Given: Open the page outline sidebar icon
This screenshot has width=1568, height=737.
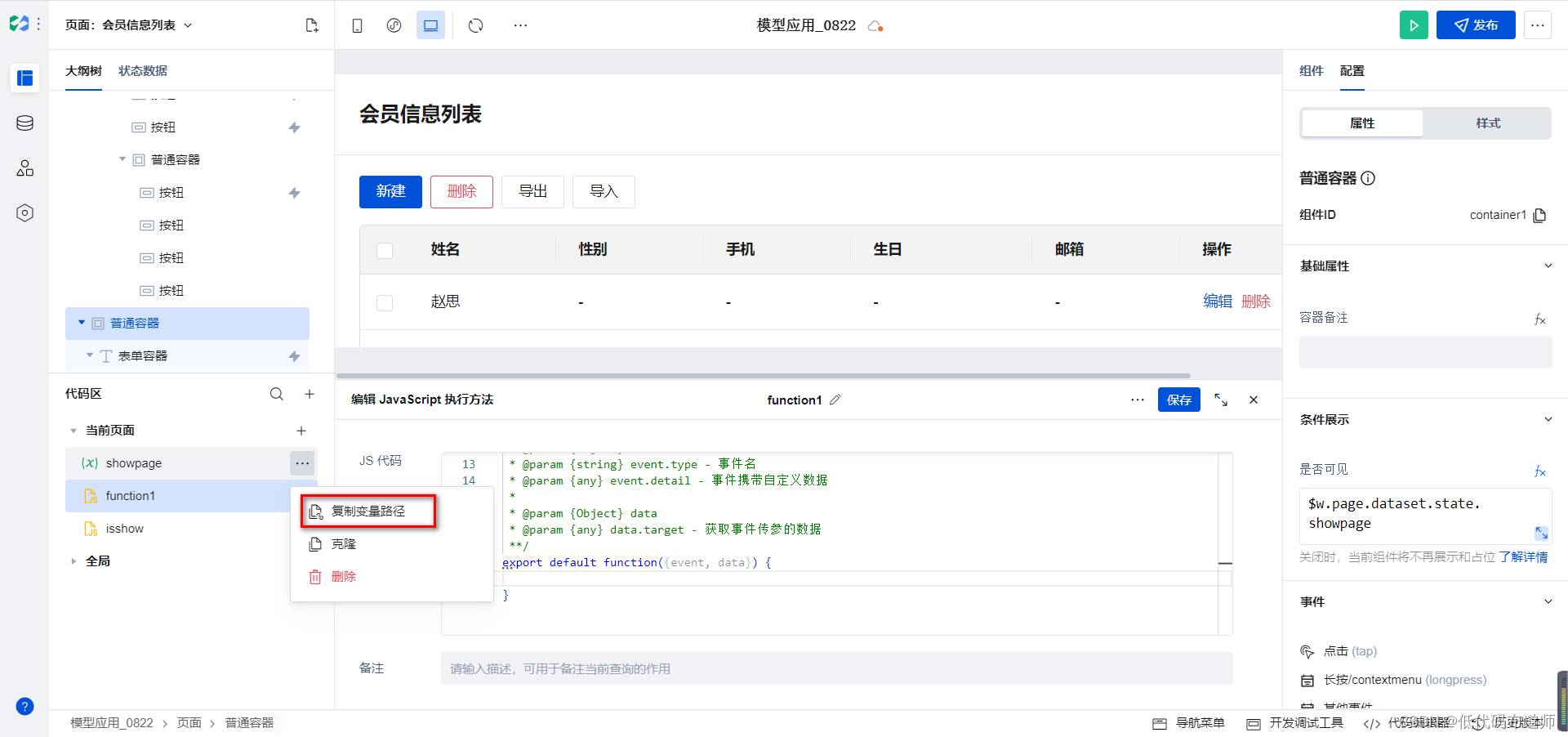Looking at the screenshot, I should pyautogui.click(x=24, y=78).
